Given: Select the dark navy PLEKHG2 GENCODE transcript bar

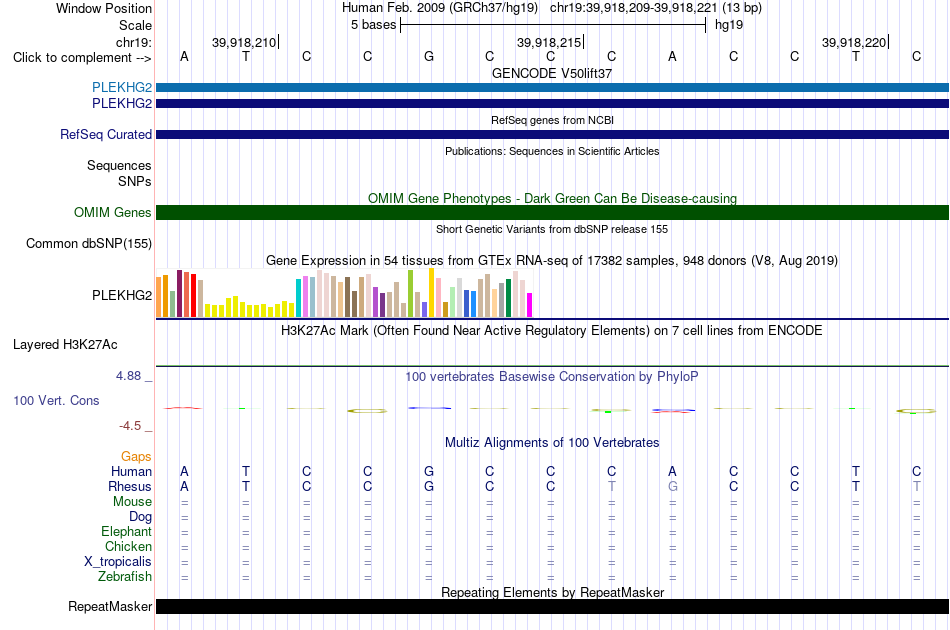Looking at the screenshot, I should click(553, 104).
